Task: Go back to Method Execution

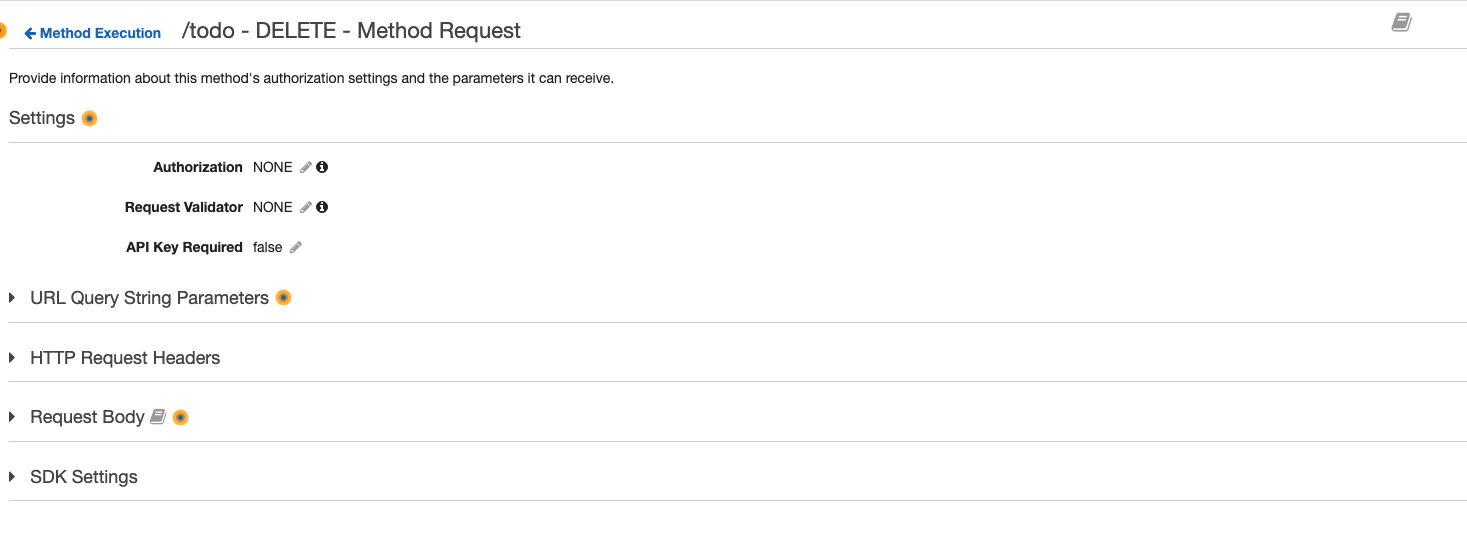Action: tap(92, 33)
